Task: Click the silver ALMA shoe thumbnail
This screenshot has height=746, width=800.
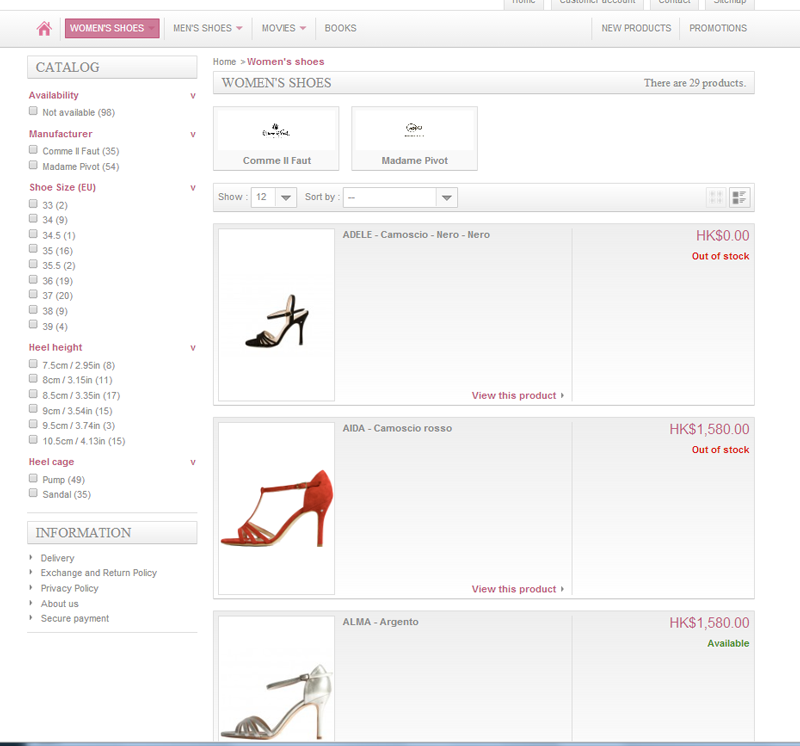Action: (277, 679)
